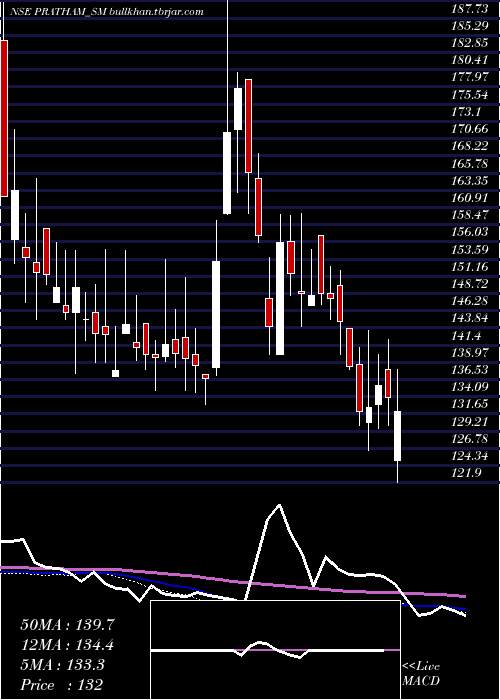The width and height of the screenshot is (500, 700).
Task: Click the 168.22 price axis label
Action: (x=470, y=146)
